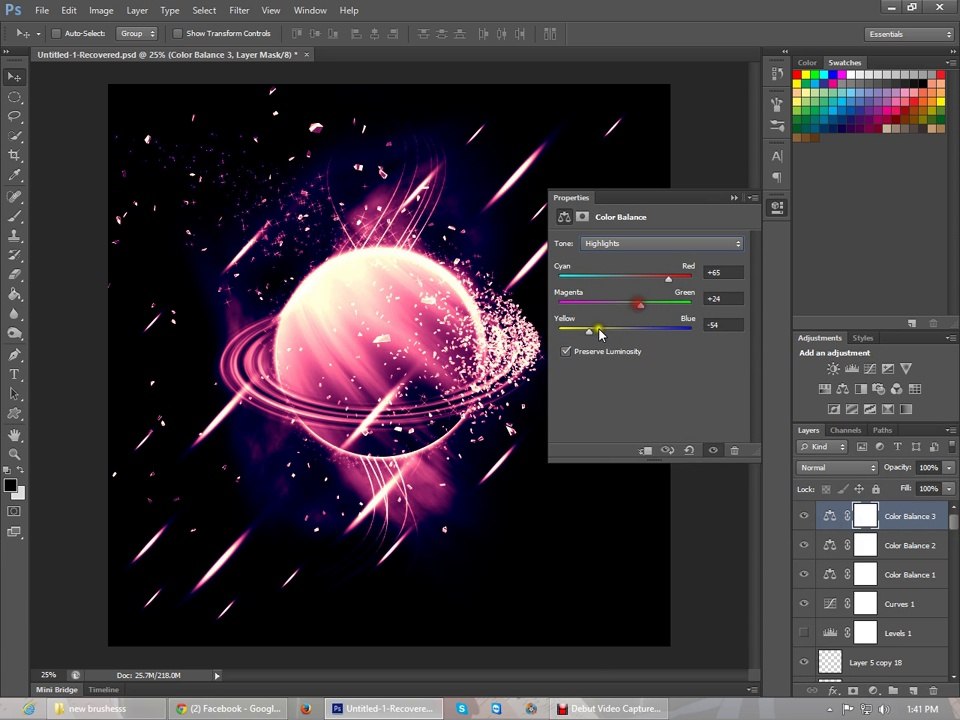Select the Crop tool
960x720 pixels.
(14, 155)
